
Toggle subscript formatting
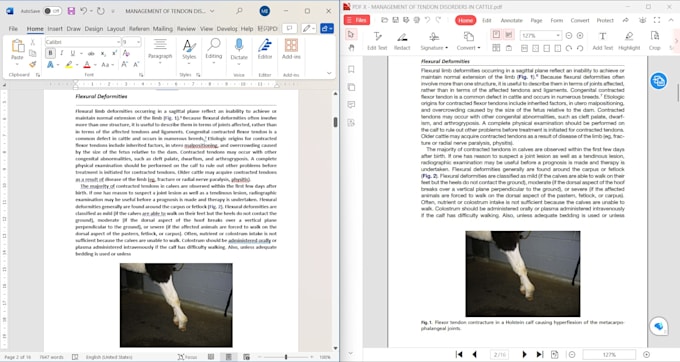click(x=103, y=53)
